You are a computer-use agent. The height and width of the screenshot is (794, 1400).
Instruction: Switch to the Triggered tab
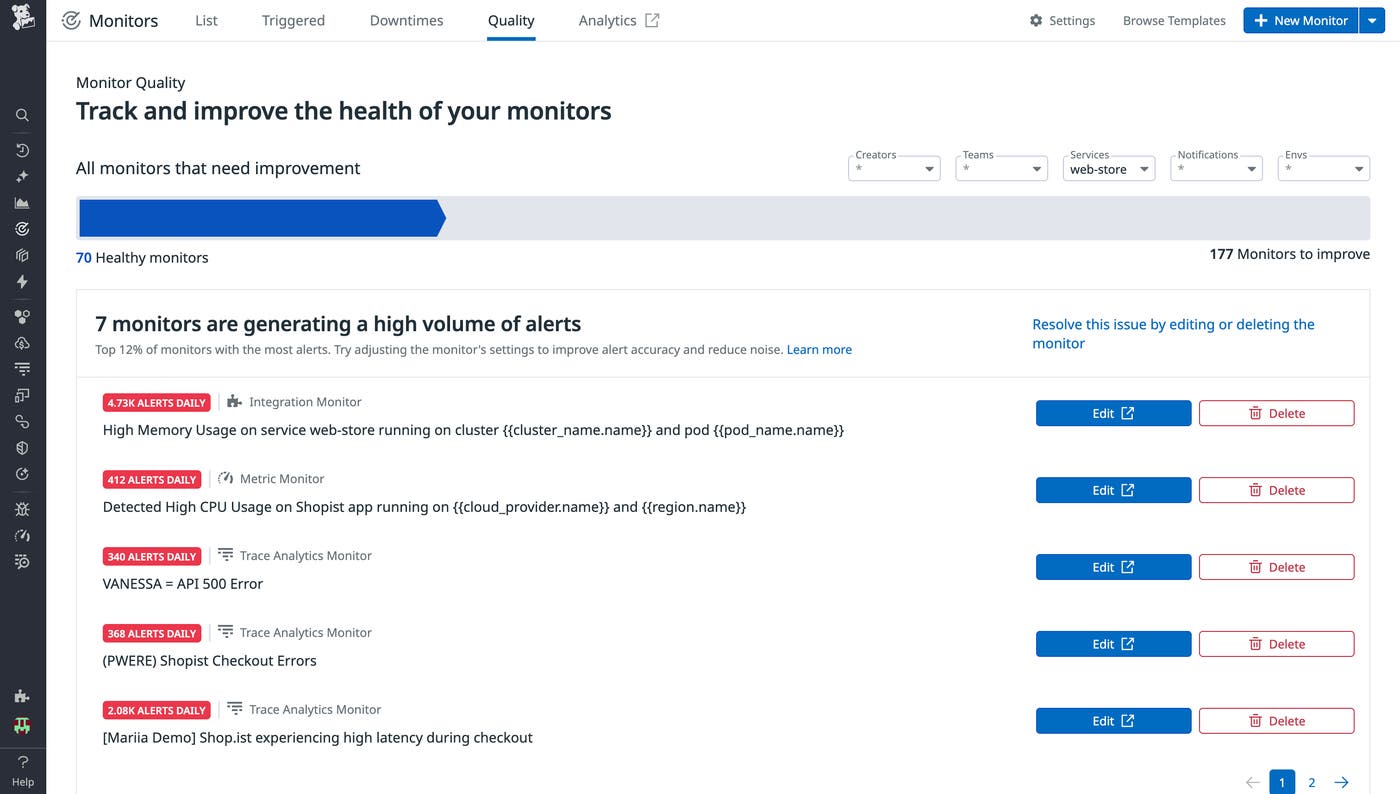tap(293, 20)
